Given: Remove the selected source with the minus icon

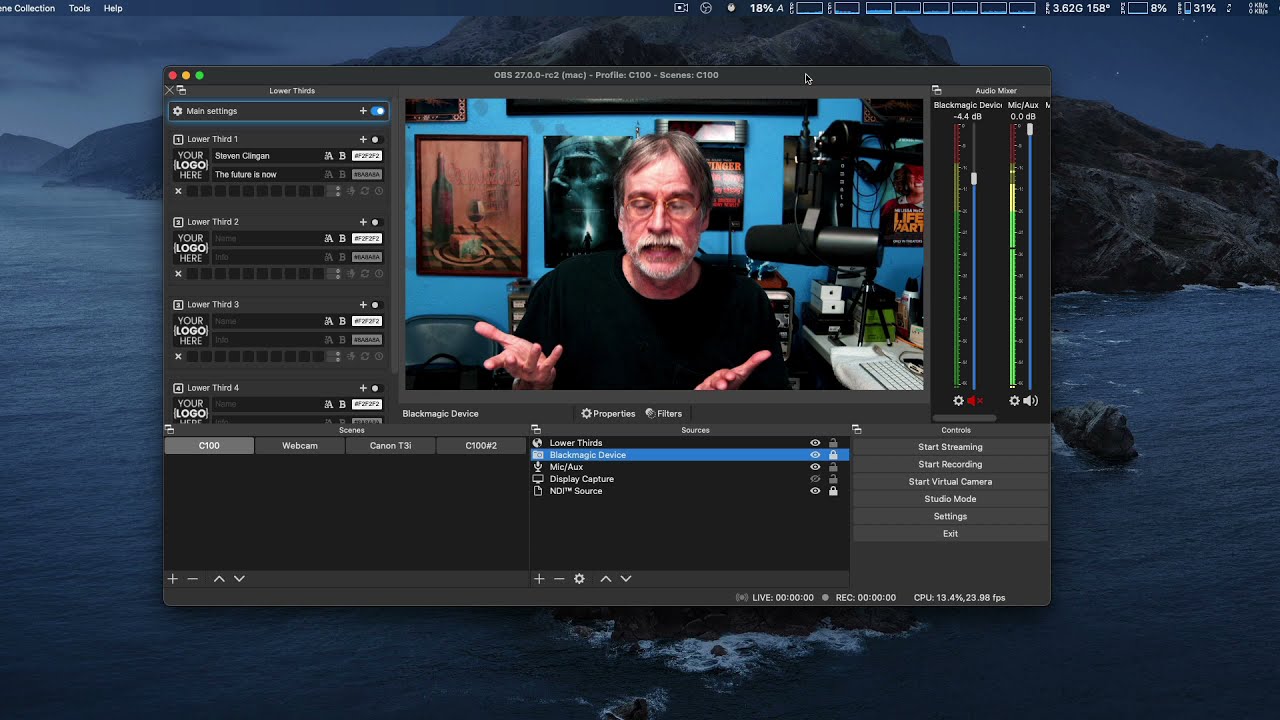Looking at the screenshot, I should 559,579.
